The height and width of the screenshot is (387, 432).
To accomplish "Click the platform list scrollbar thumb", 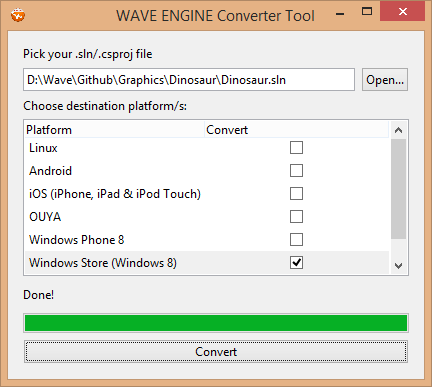I will (x=398, y=189).
